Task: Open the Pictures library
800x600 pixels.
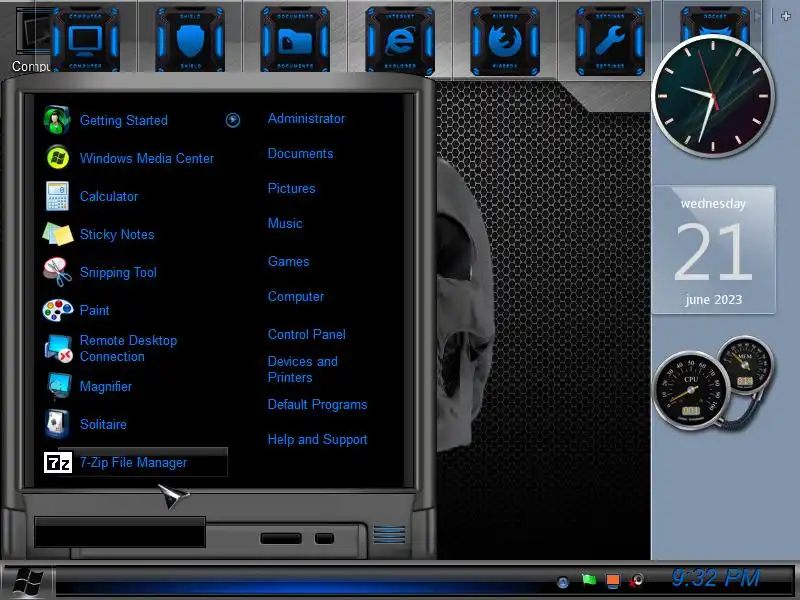Action: [x=292, y=188]
